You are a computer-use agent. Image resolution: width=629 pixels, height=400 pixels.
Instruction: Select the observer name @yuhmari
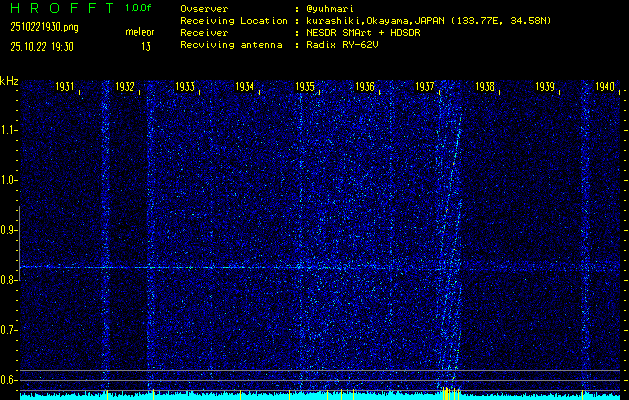tap(330, 9)
